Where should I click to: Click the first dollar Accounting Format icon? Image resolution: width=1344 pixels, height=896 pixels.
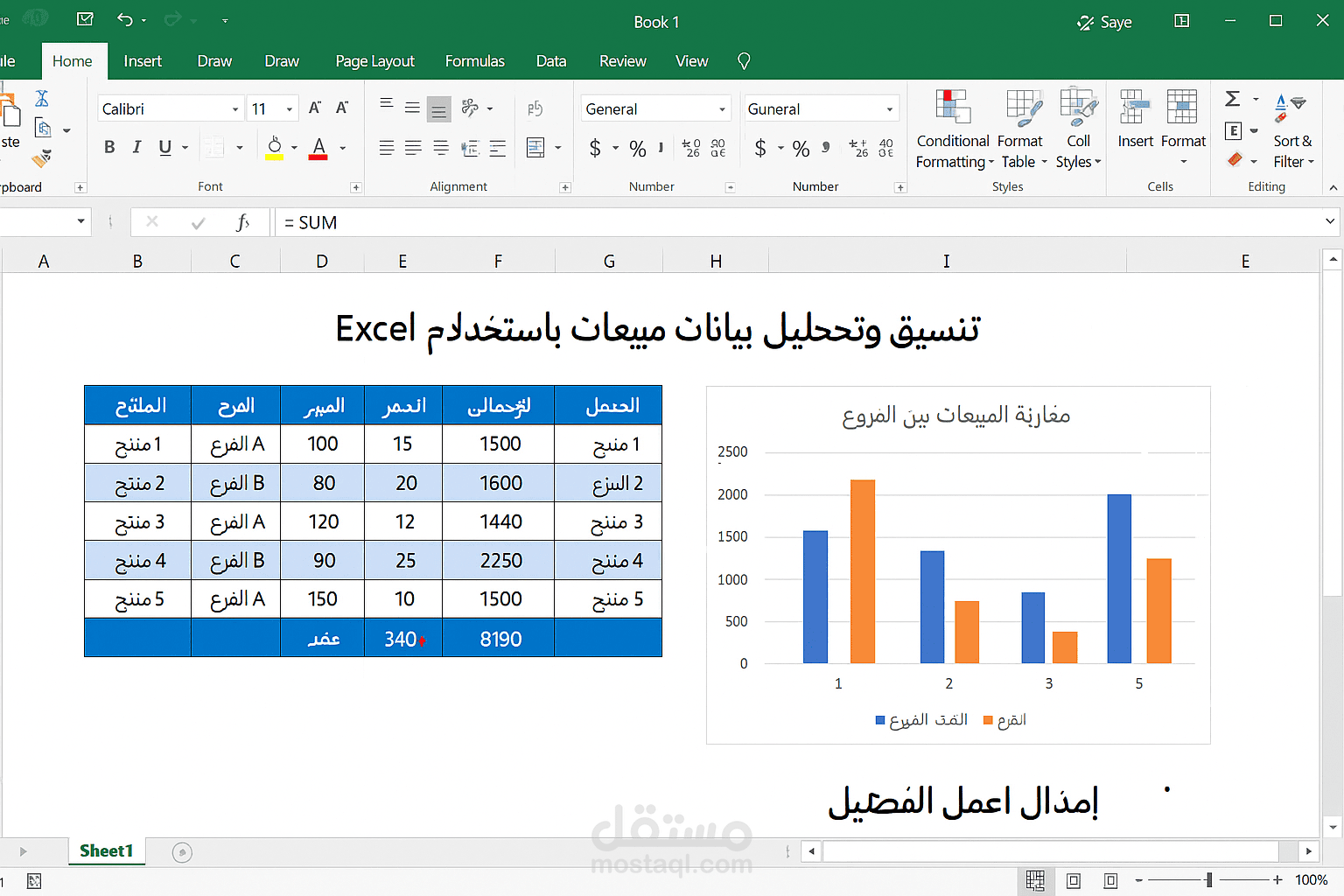[x=595, y=148]
